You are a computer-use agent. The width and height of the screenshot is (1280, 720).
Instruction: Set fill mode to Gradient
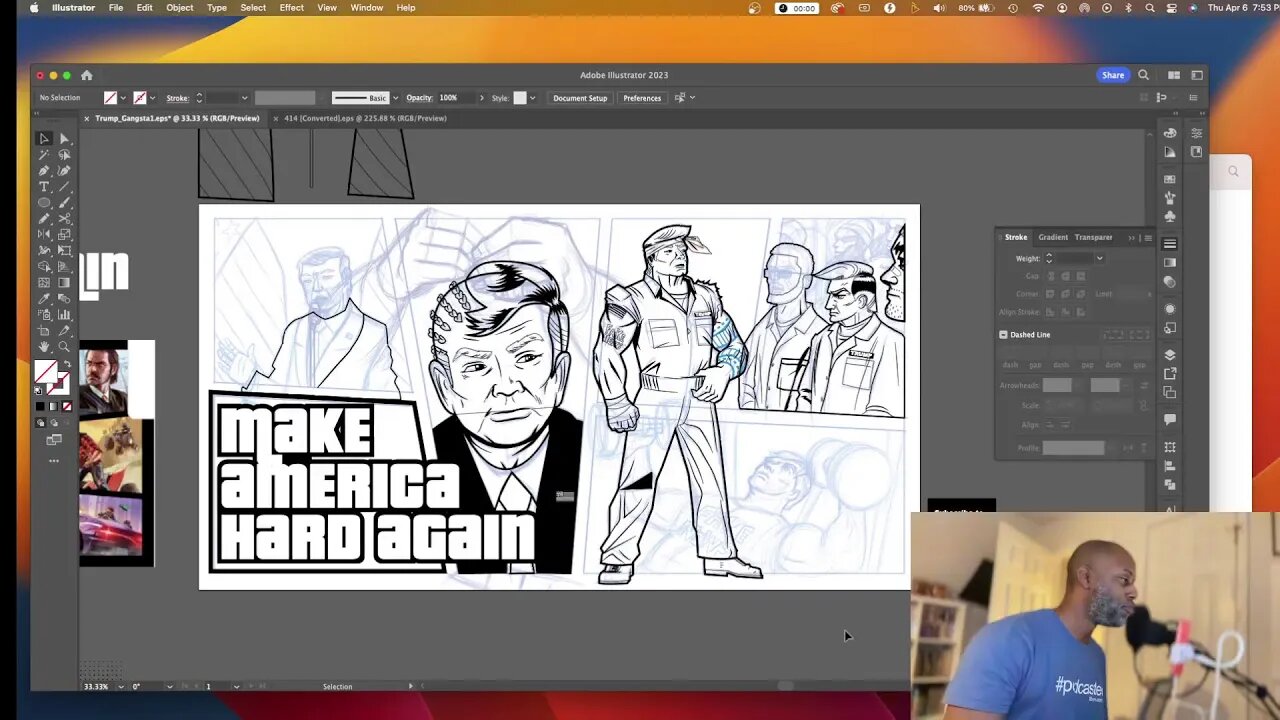tap(53, 406)
